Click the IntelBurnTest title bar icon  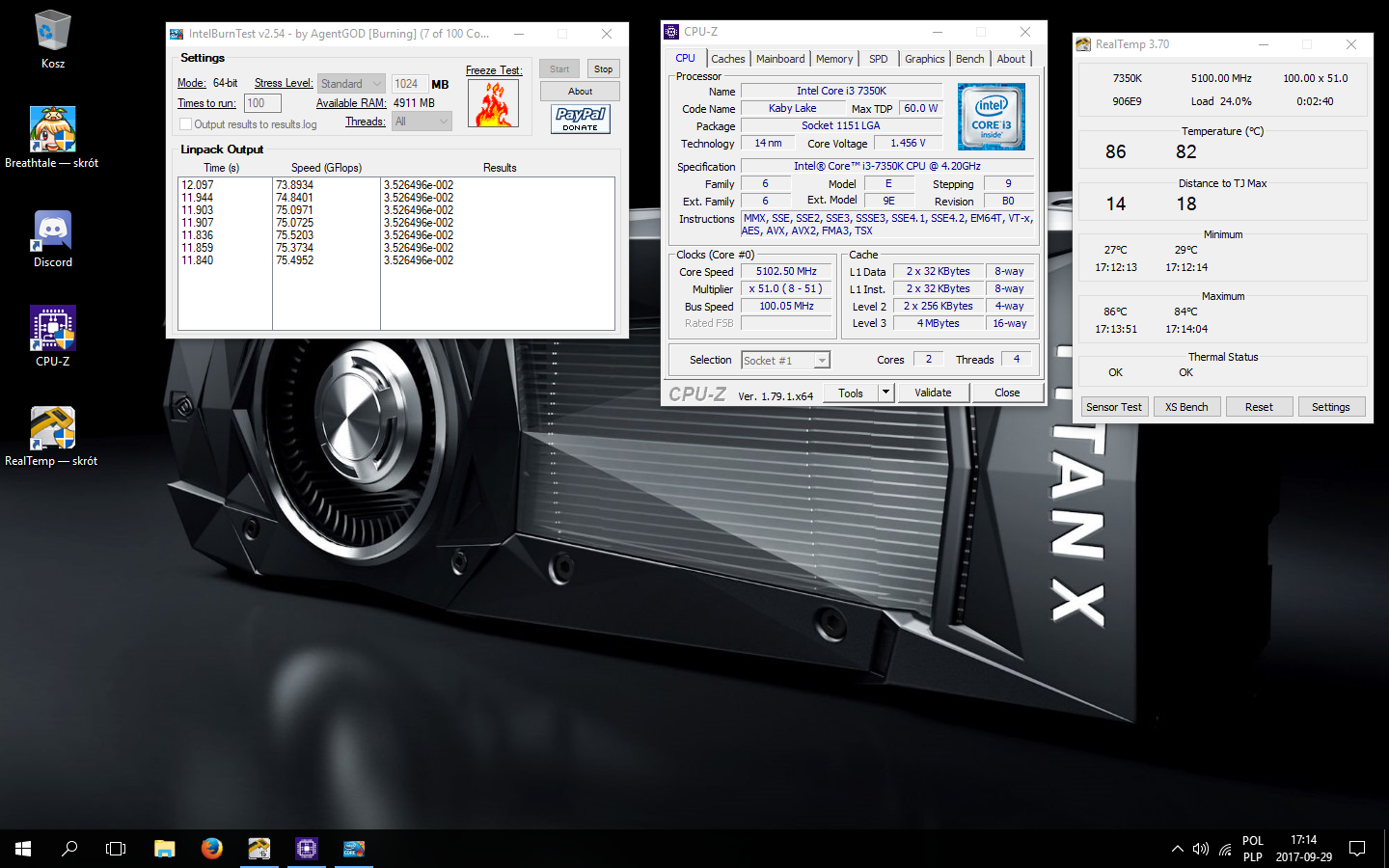[177, 34]
